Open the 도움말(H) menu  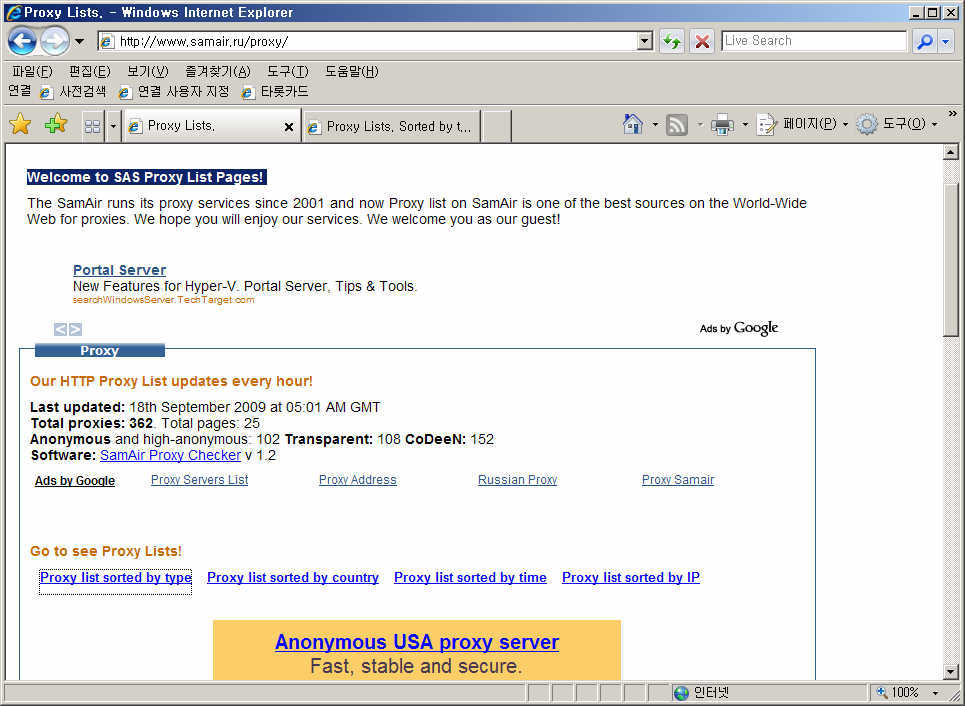pos(351,71)
